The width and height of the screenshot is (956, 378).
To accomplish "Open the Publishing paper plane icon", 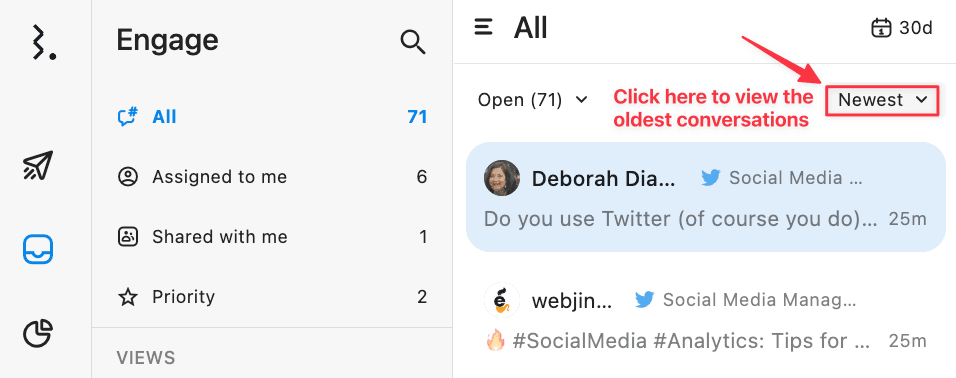I will tap(38, 165).
